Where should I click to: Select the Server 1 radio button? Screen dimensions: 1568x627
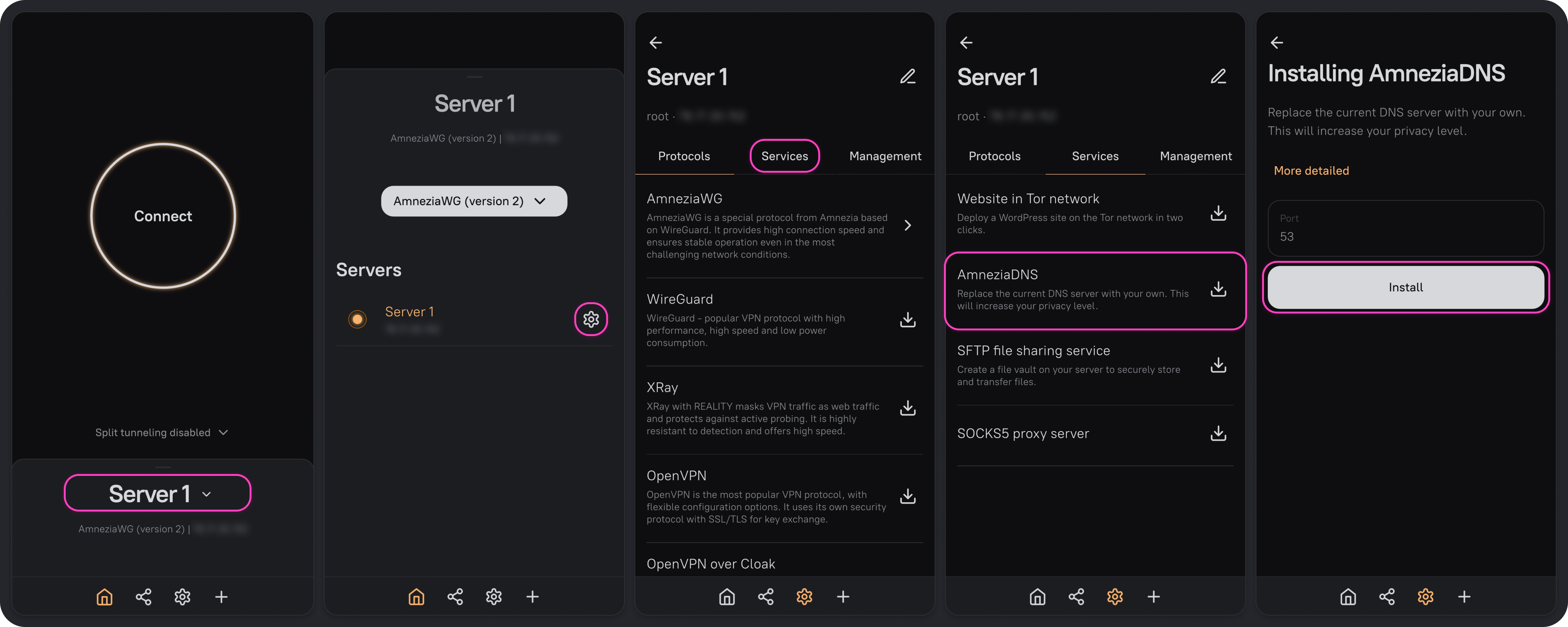(x=357, y=319)
